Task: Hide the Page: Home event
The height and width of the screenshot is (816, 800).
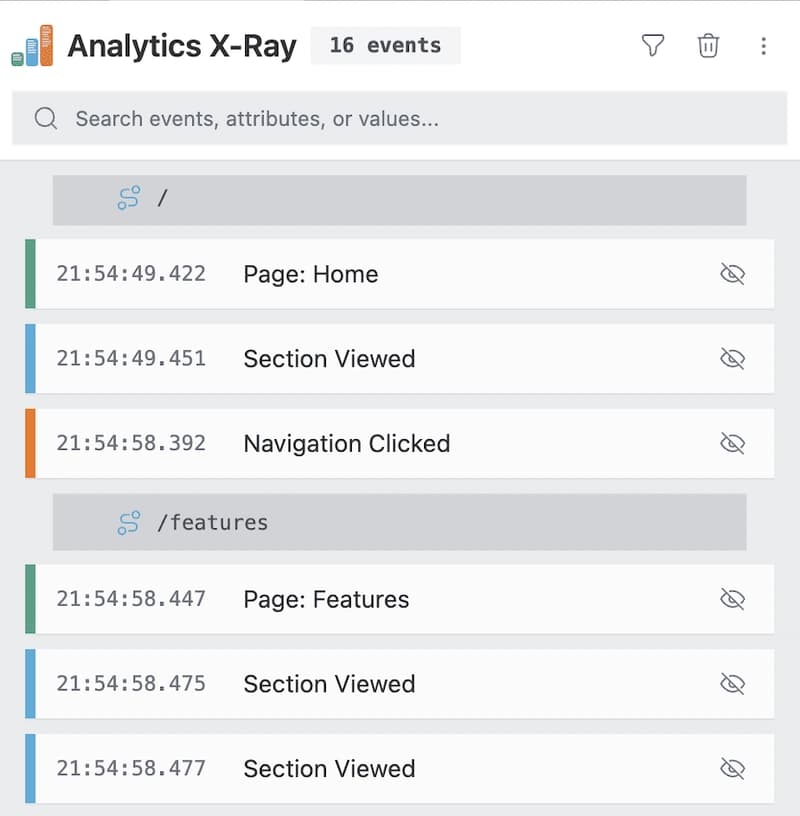Action: (x=733, y=274)
